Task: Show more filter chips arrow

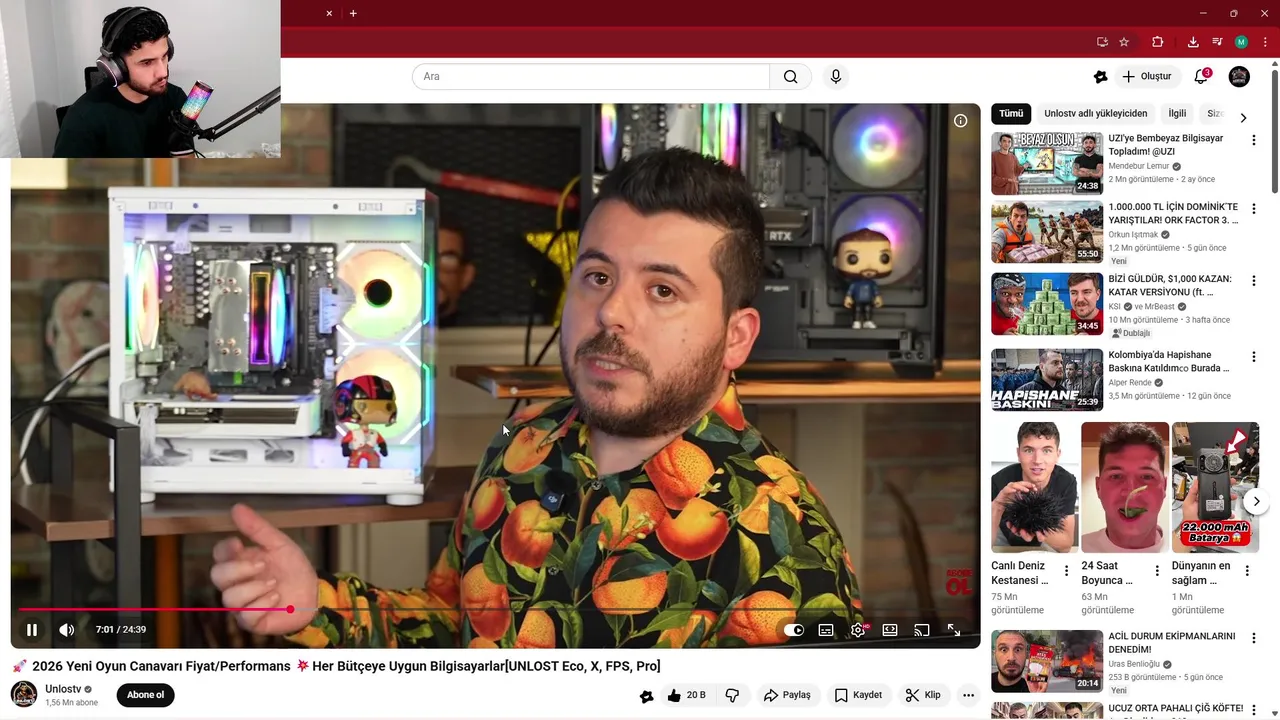Action: pyautogui.click(x=1243, y=117)
